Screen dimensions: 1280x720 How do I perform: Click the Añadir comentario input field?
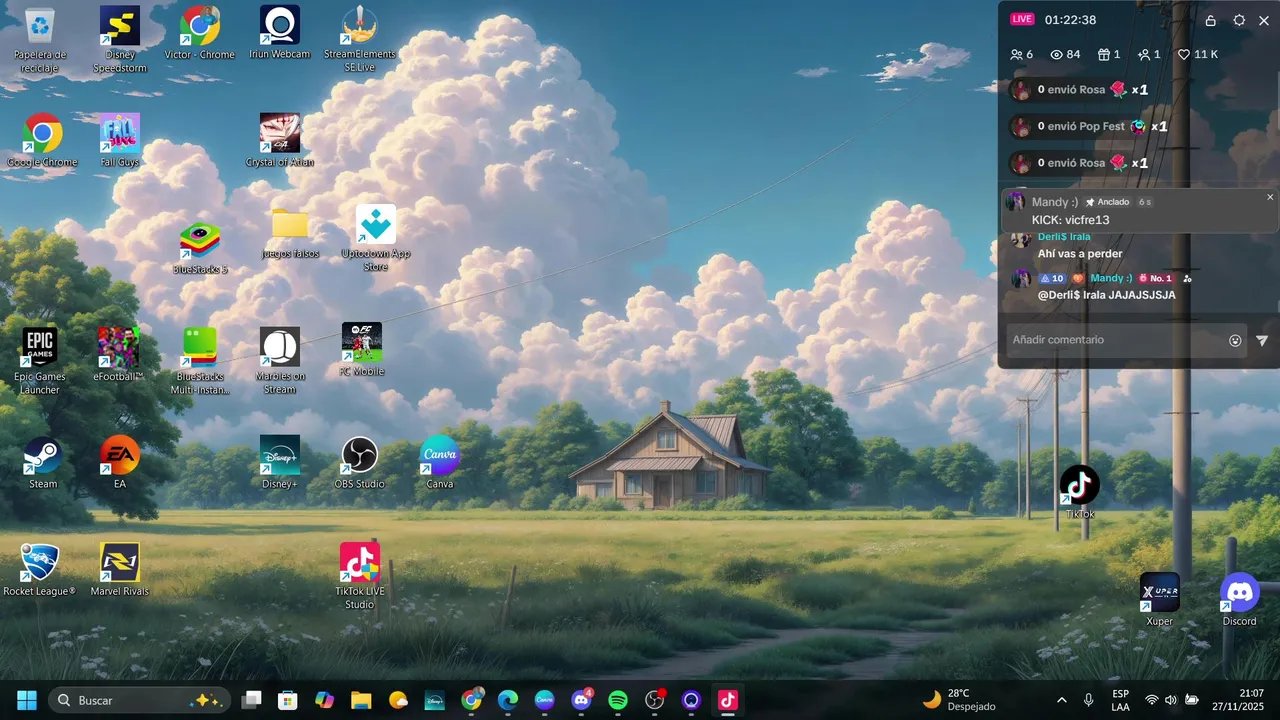(x=1115, y=340)
